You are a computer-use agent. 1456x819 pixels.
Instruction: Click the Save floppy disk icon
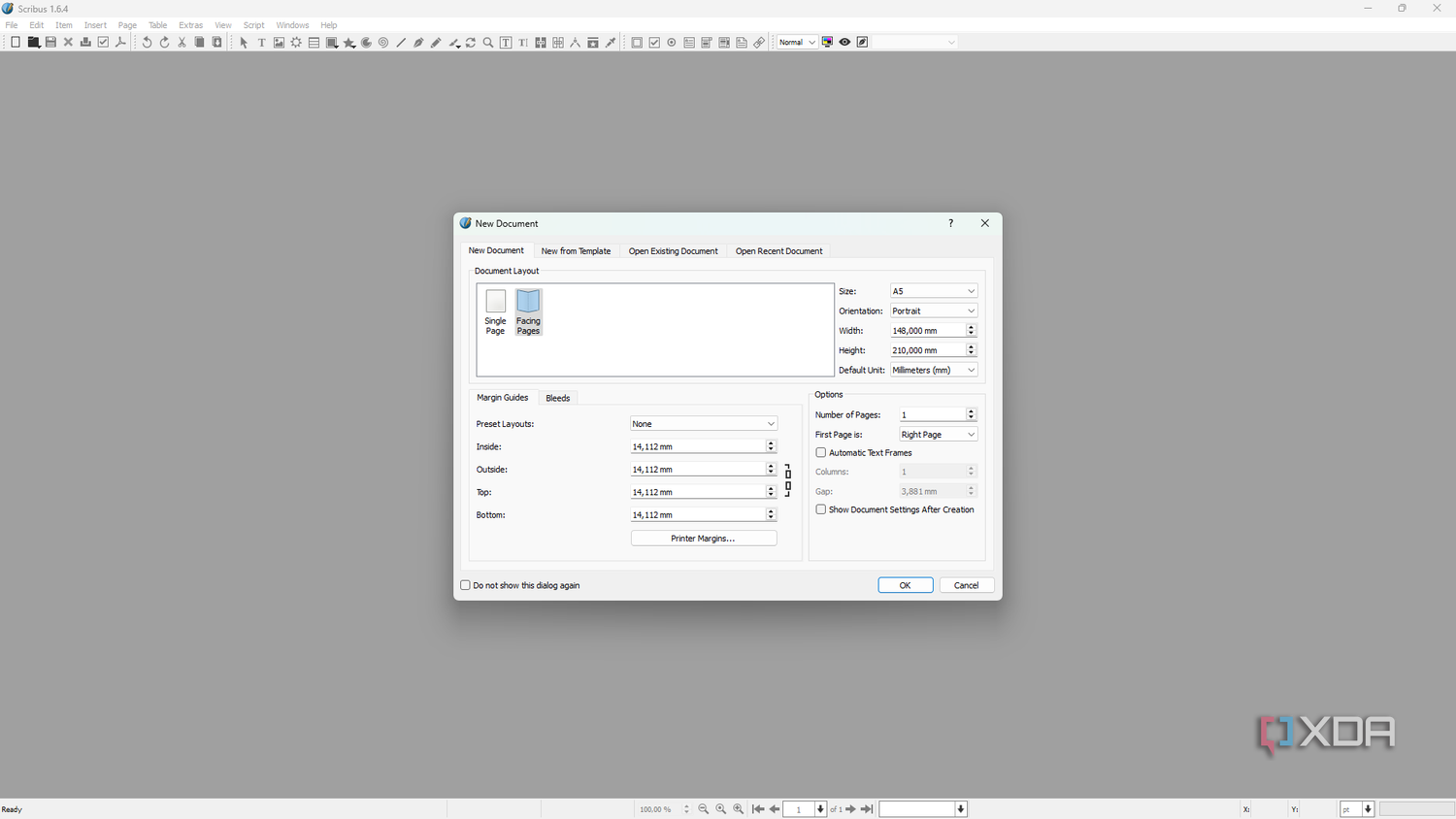[50, 43]
